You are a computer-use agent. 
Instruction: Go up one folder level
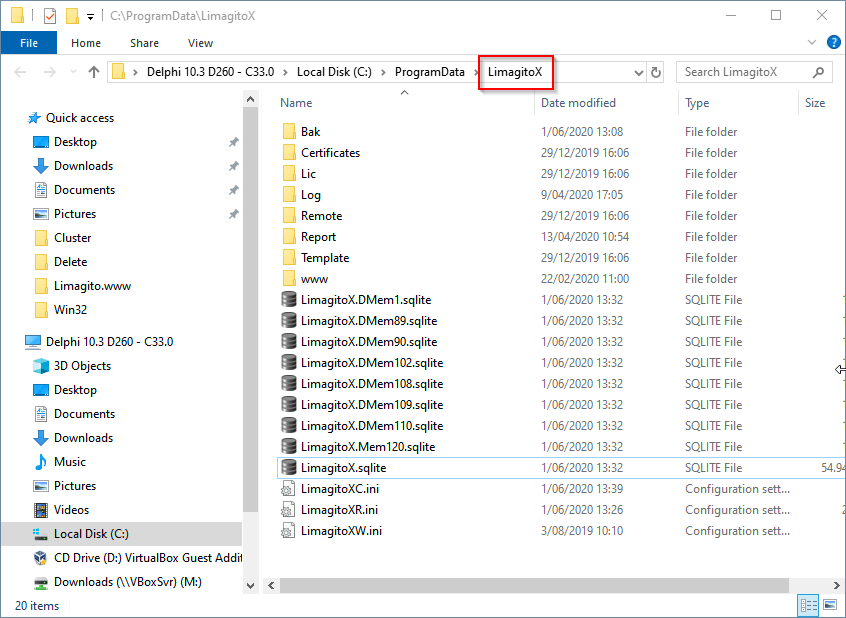coord(94,72)
